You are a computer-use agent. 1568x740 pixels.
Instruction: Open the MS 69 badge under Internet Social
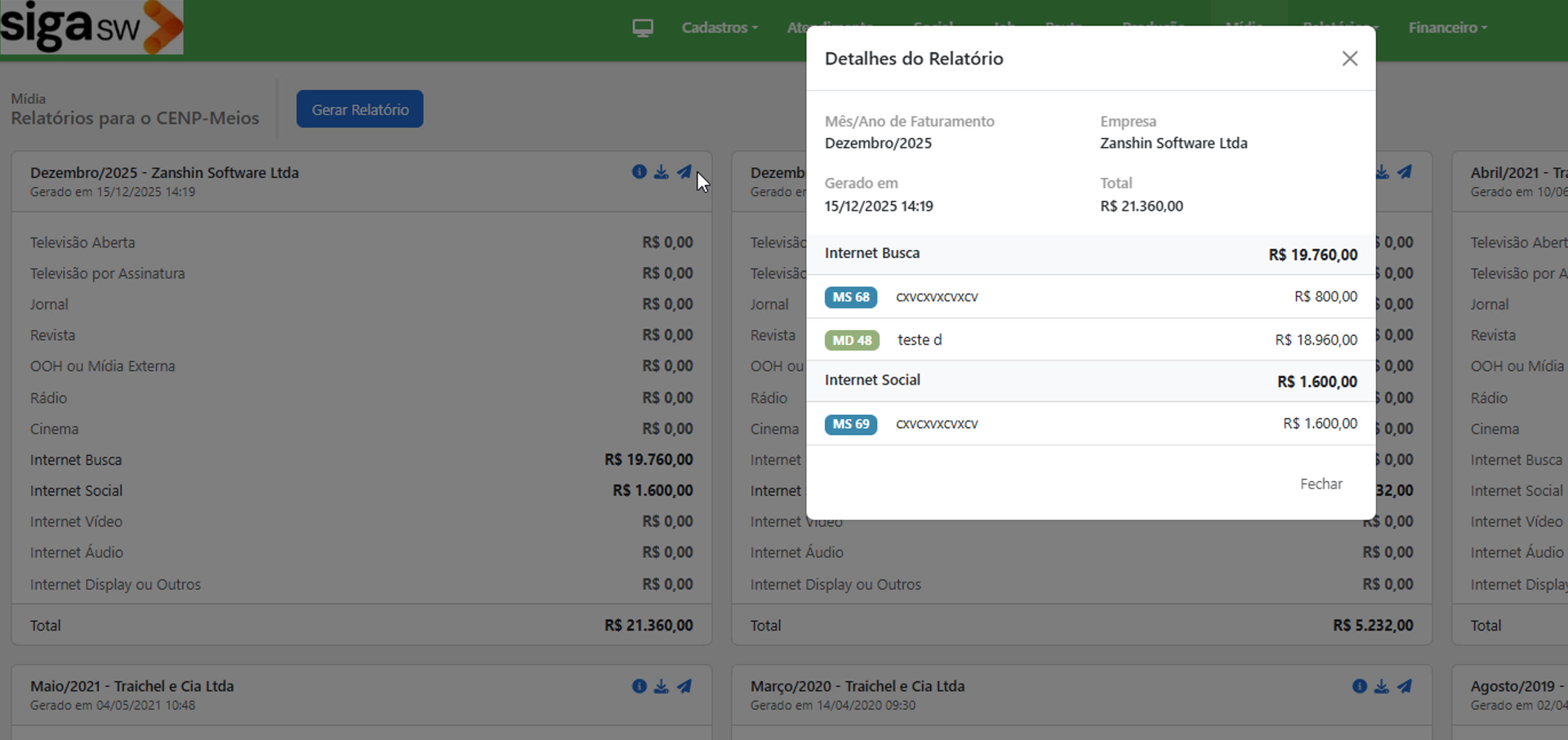851,425
